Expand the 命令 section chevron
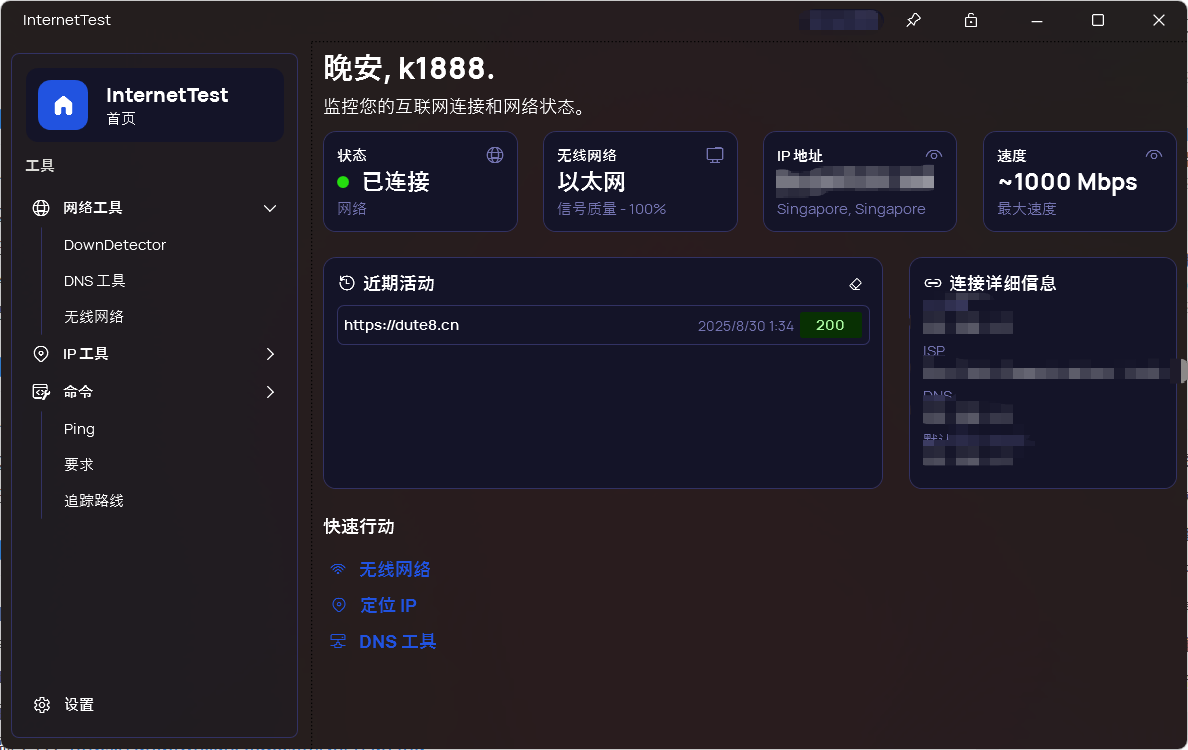The width and height of the screenshot is (1188, 750). pyautogui.click(x=270, y=392)
